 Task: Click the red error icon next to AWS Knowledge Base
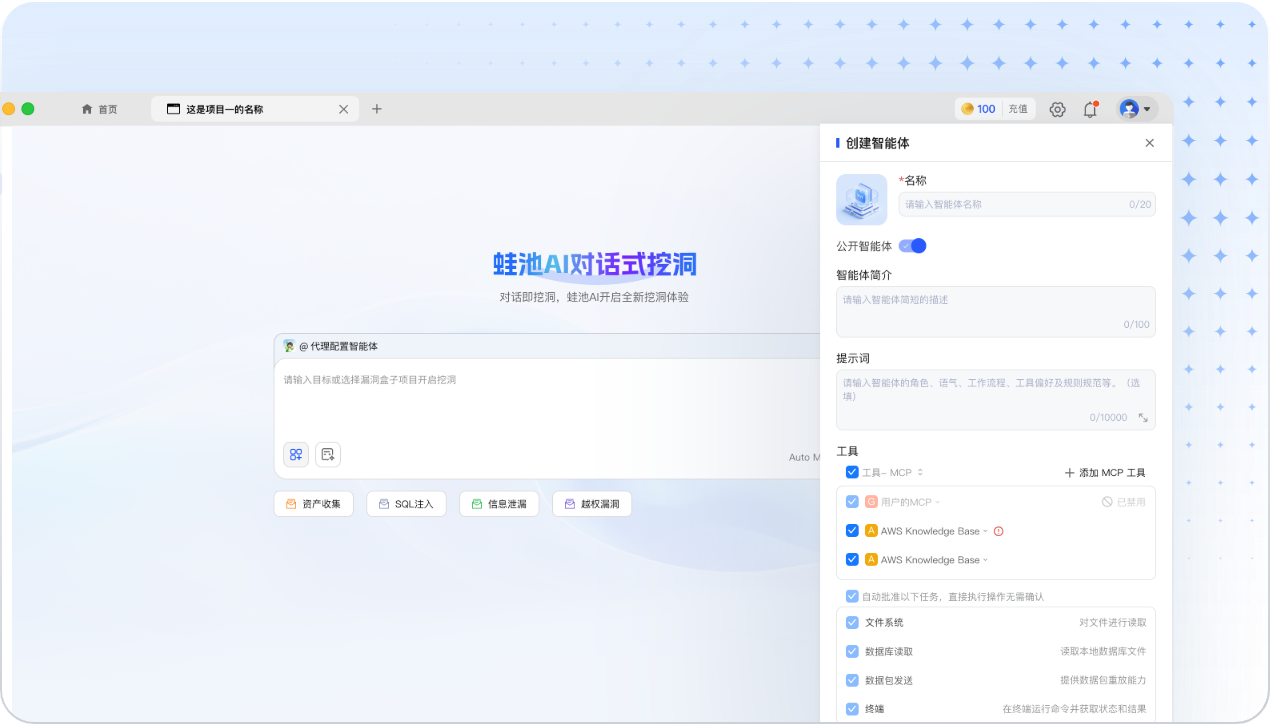pyautogui.click(x=999, y=530)
